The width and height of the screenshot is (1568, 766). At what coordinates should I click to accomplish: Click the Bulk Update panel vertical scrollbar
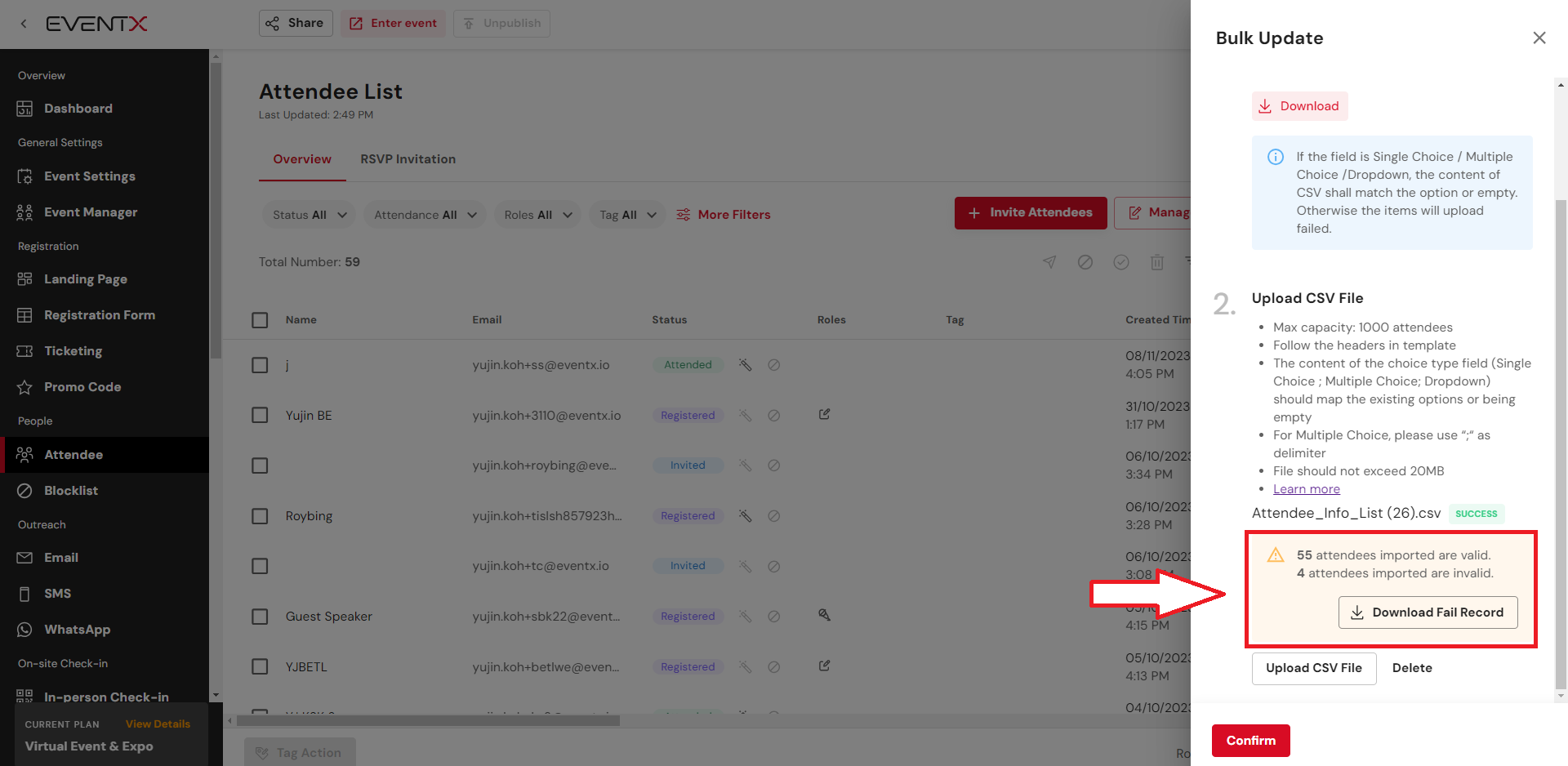point(1561,408)
